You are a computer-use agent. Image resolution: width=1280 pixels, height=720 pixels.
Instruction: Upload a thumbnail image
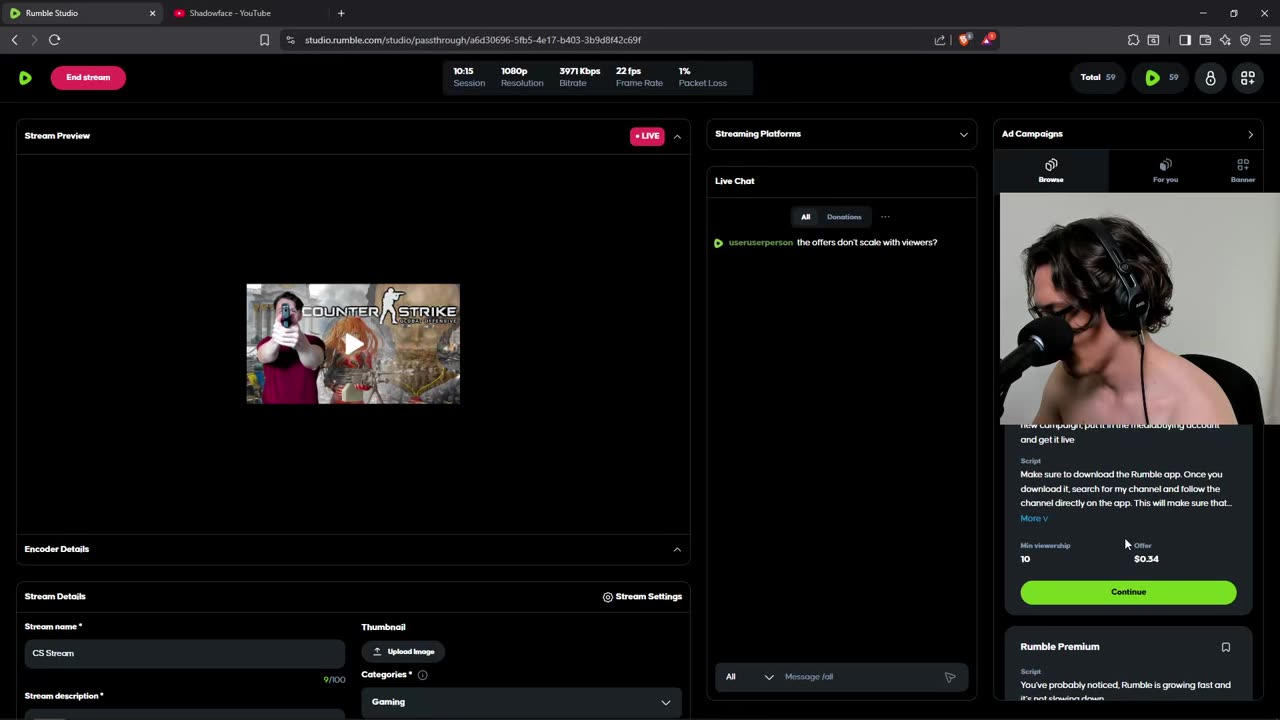click(x=403, y=651)
